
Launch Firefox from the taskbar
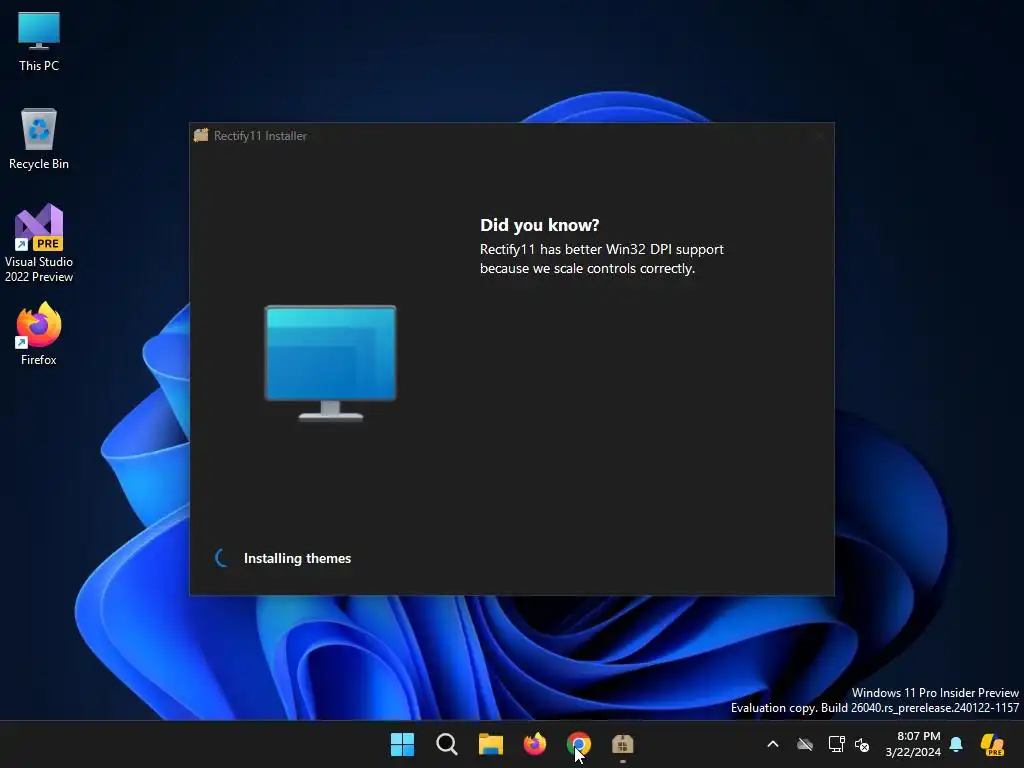pos(535,744)
